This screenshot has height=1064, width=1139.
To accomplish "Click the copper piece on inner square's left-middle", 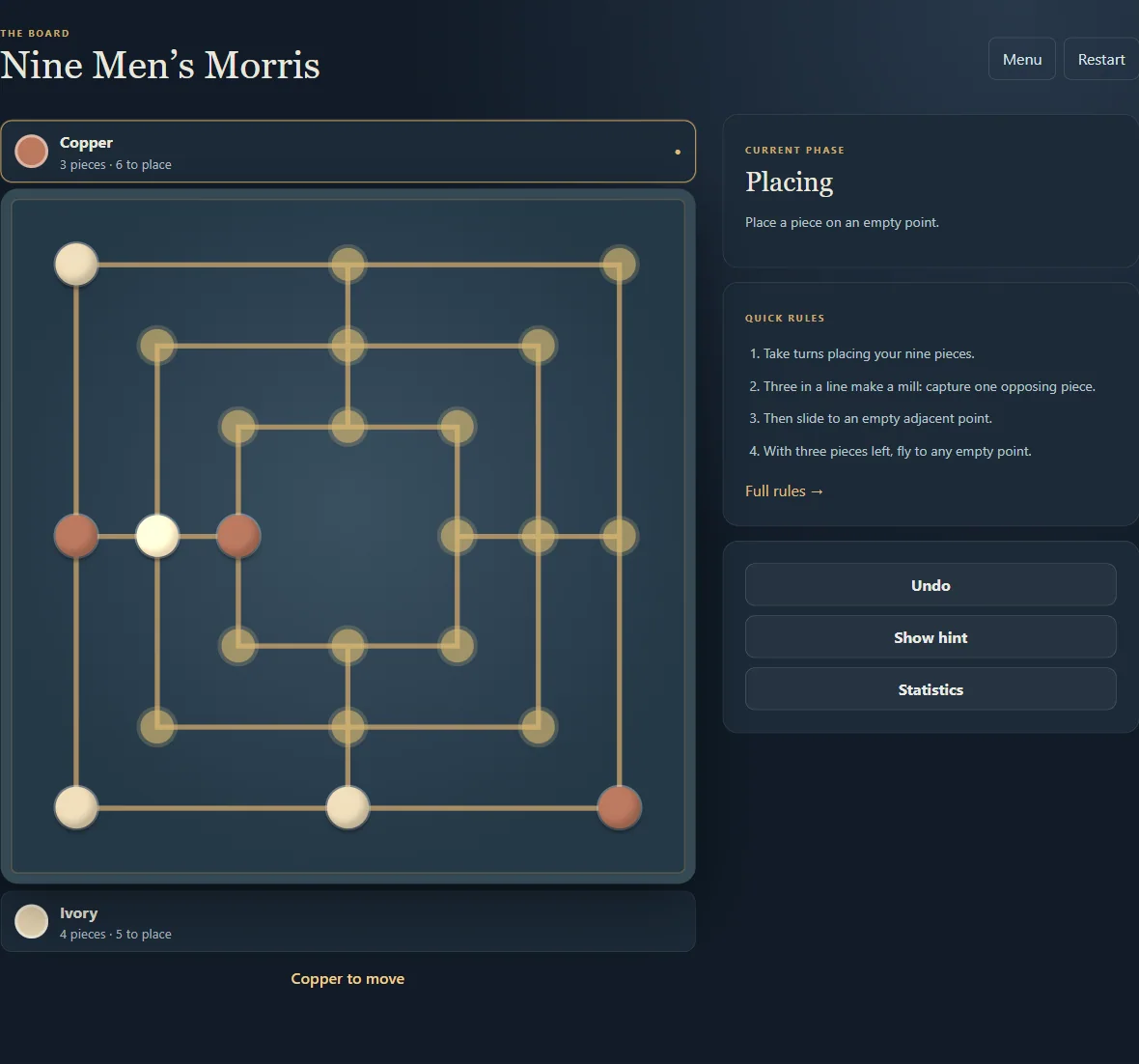I will (238, 537).
